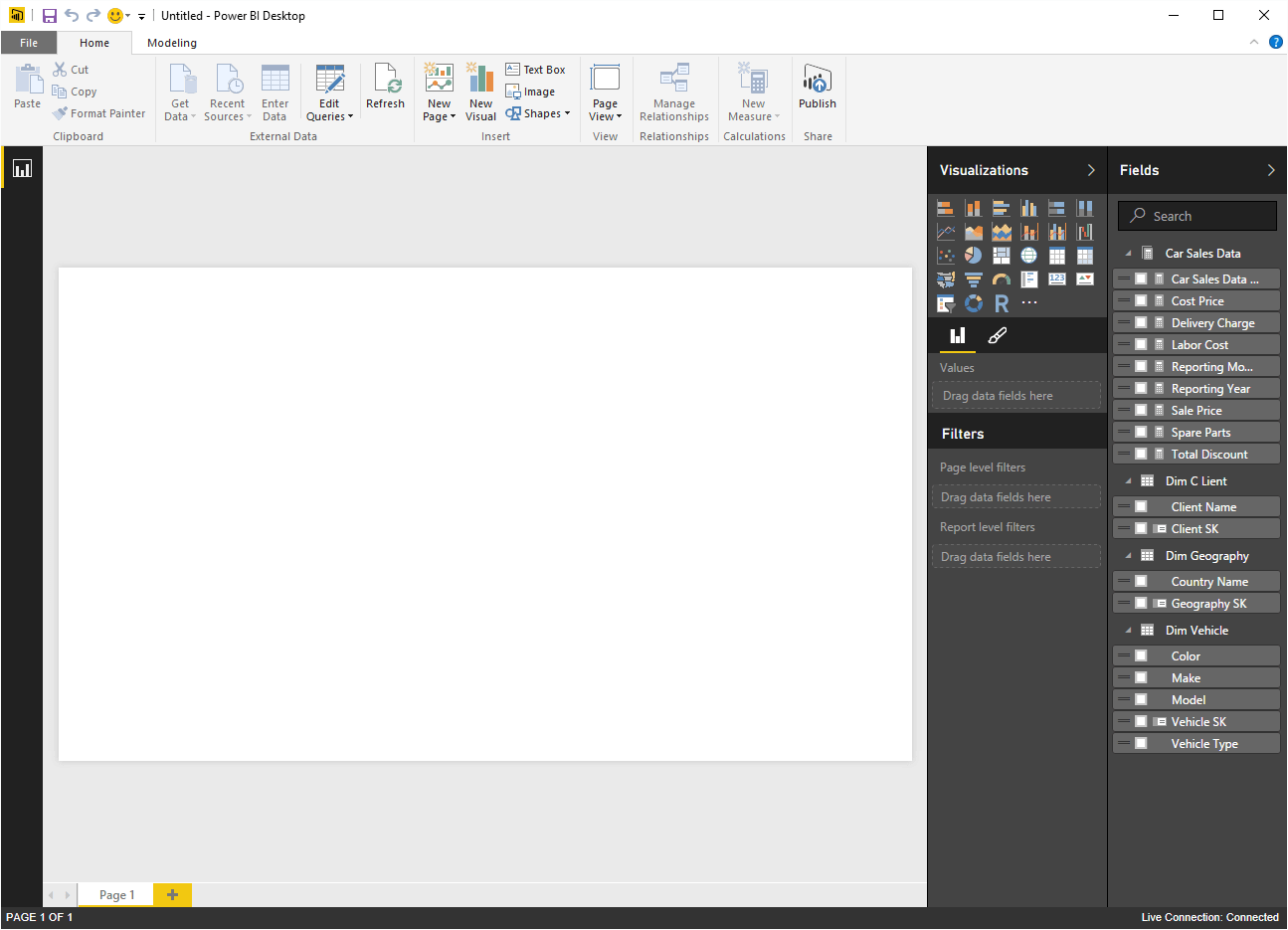Select Line and stacked column chart
This screenshot has width=1288, height=930.
(1029, 232)
